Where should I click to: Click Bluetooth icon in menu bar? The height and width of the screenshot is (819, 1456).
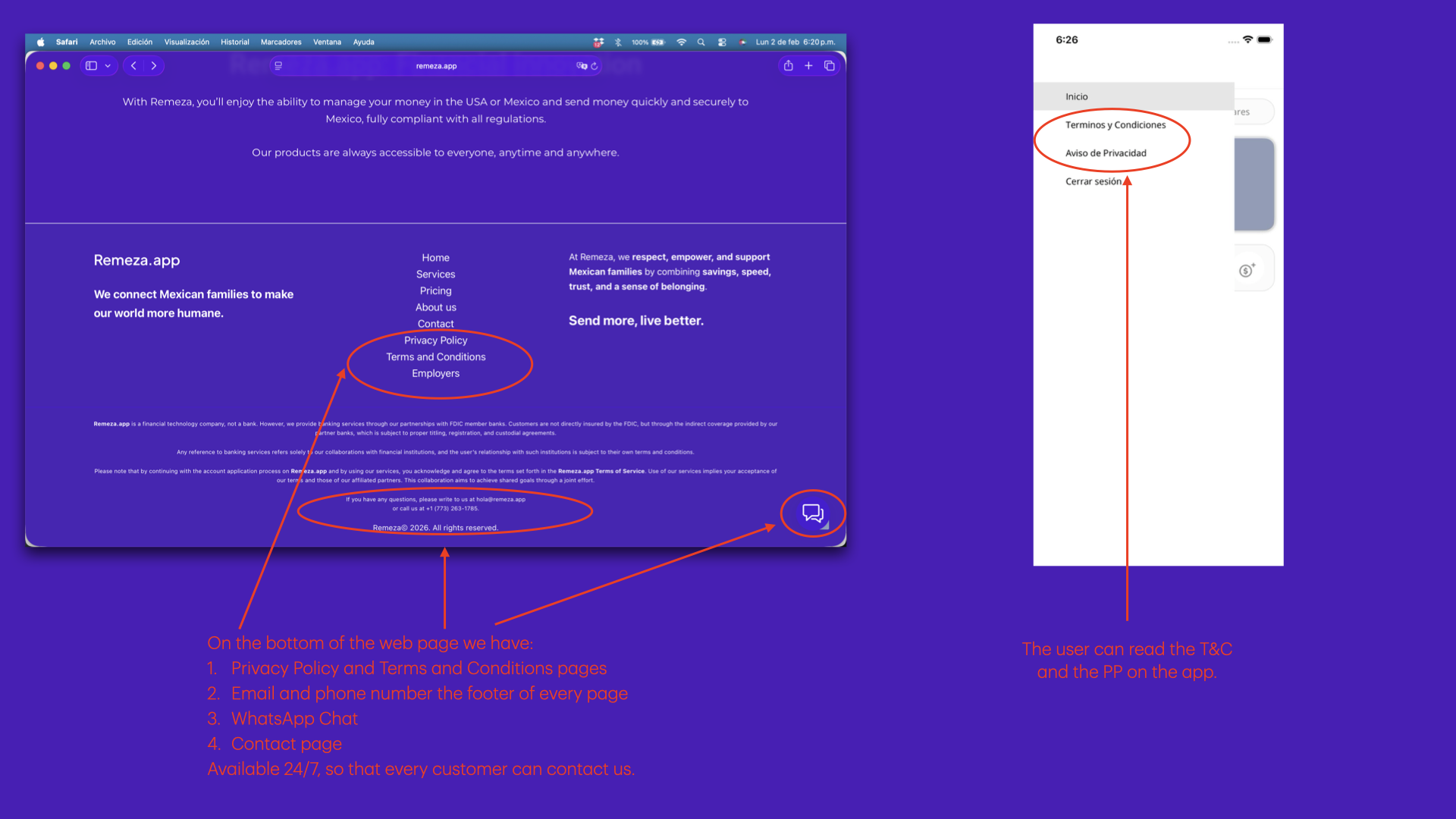[x=618, y=42]
